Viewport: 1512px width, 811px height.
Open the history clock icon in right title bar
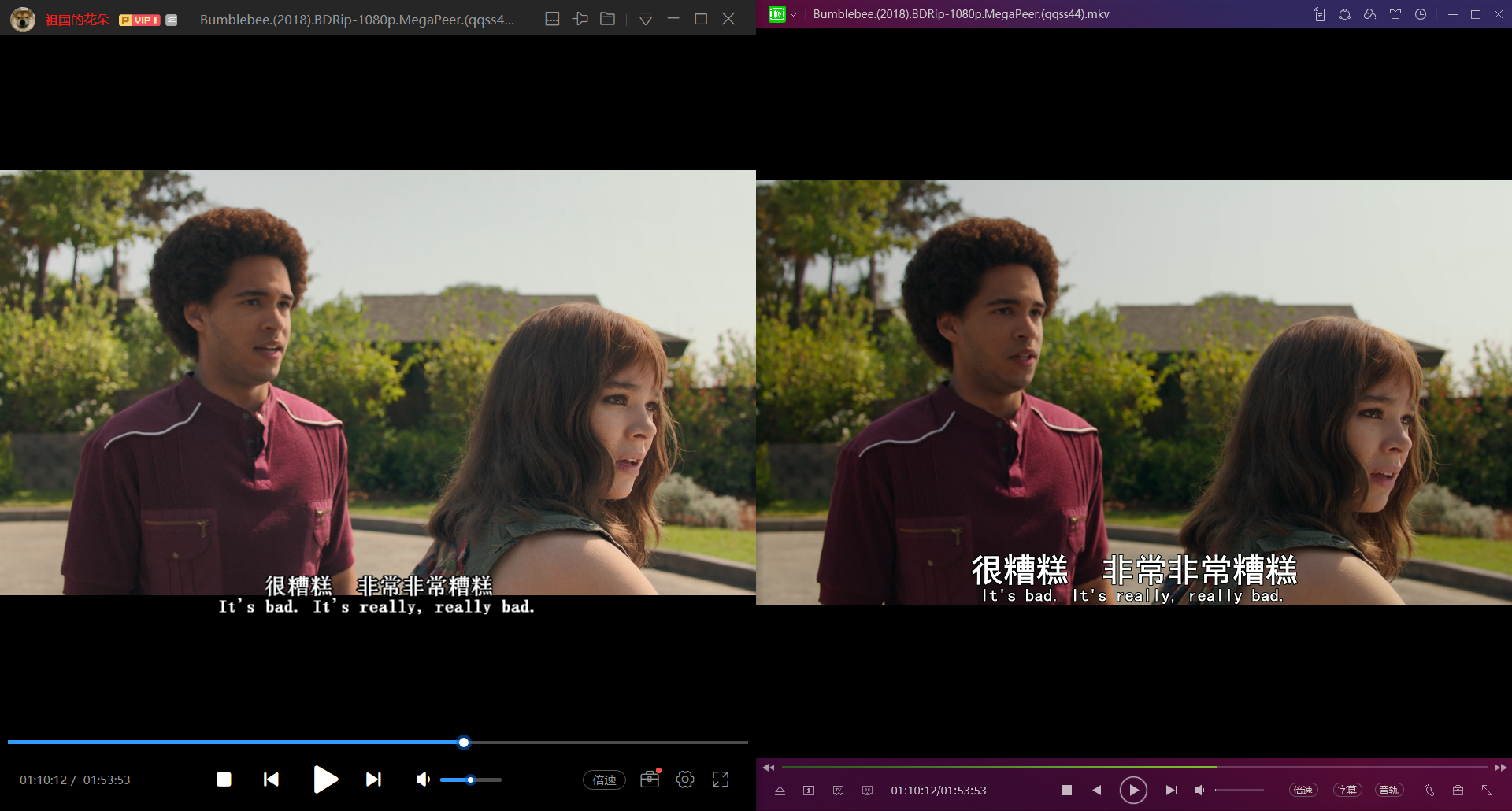point(1421,14)
